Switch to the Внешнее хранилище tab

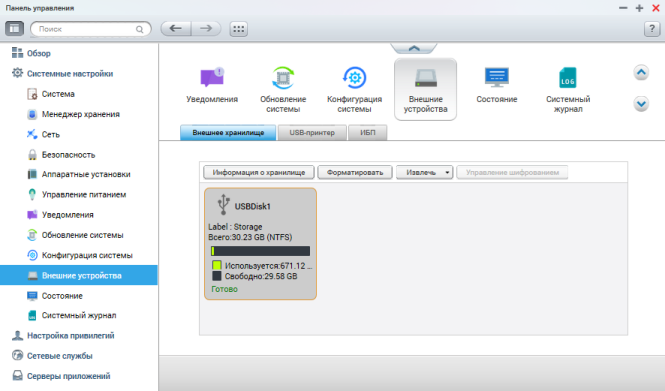[x=228, y=133]
